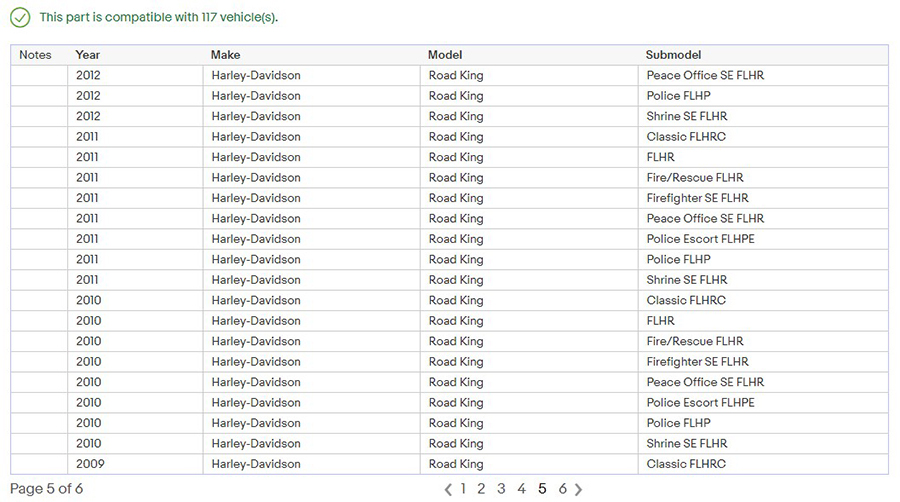Click the previous page arrow in pagination
The image size is (900, 502).
(x=448, y=489)
